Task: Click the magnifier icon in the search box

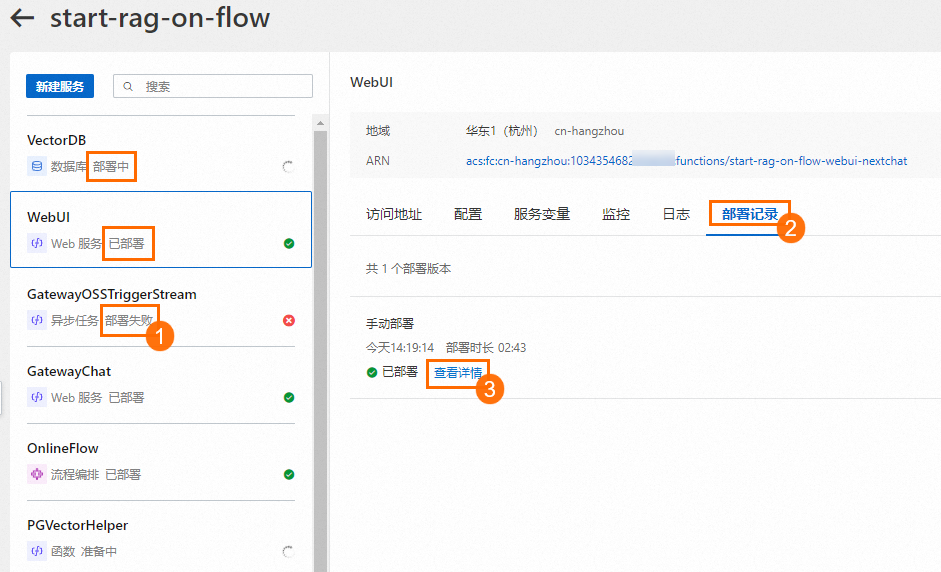Action: tap(128, 86)
